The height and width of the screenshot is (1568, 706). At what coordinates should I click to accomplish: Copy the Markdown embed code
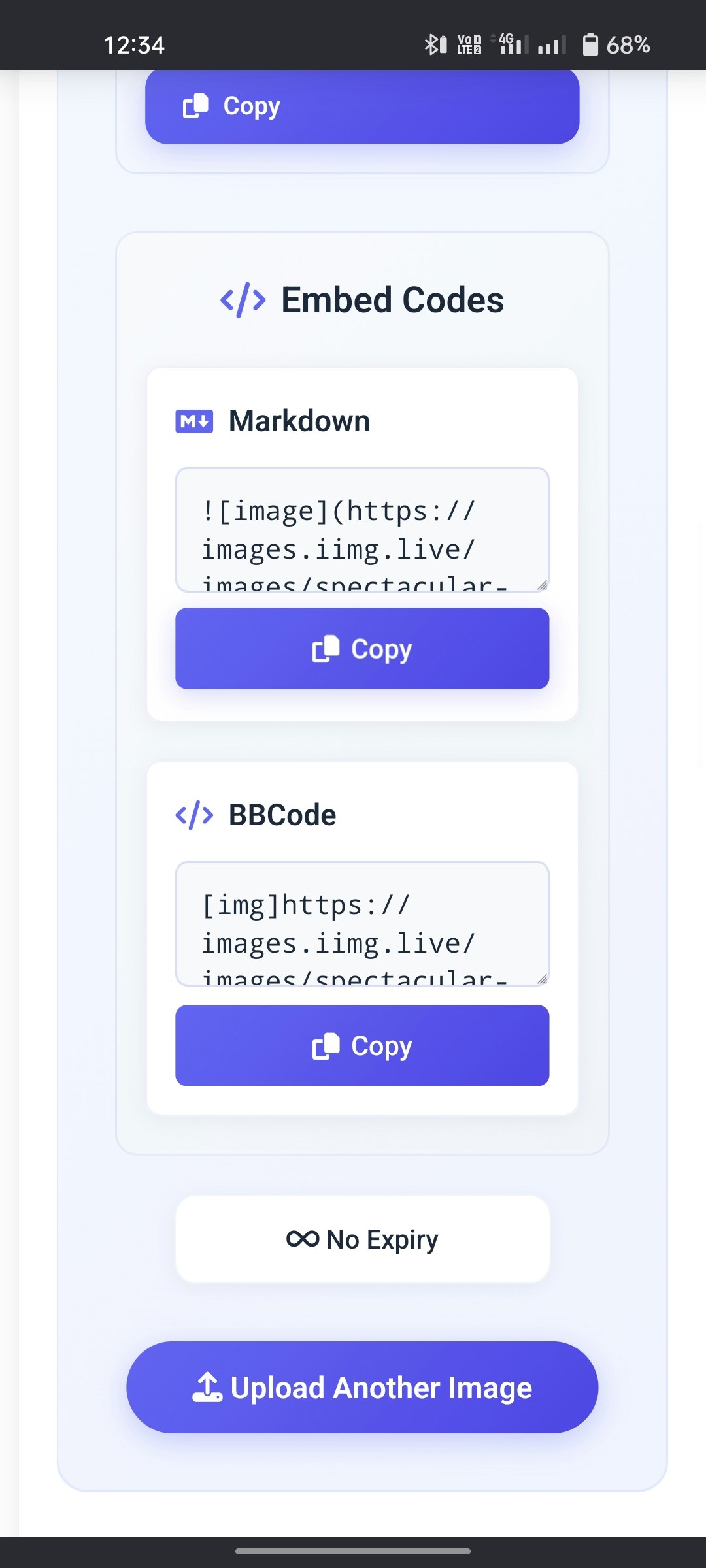[361, 648]
